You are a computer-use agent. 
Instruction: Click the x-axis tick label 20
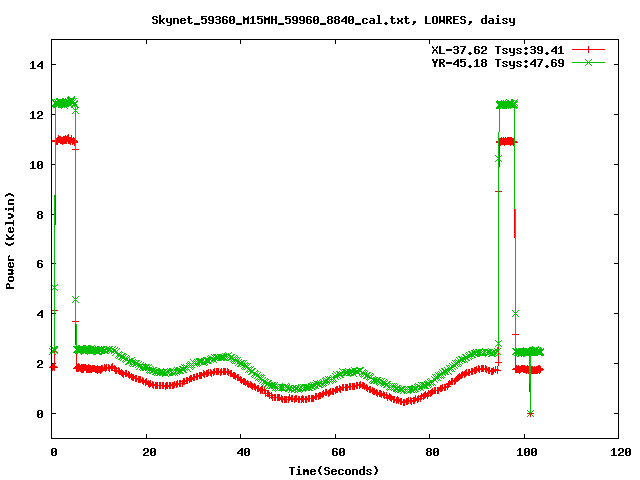(x=149, y=452)
